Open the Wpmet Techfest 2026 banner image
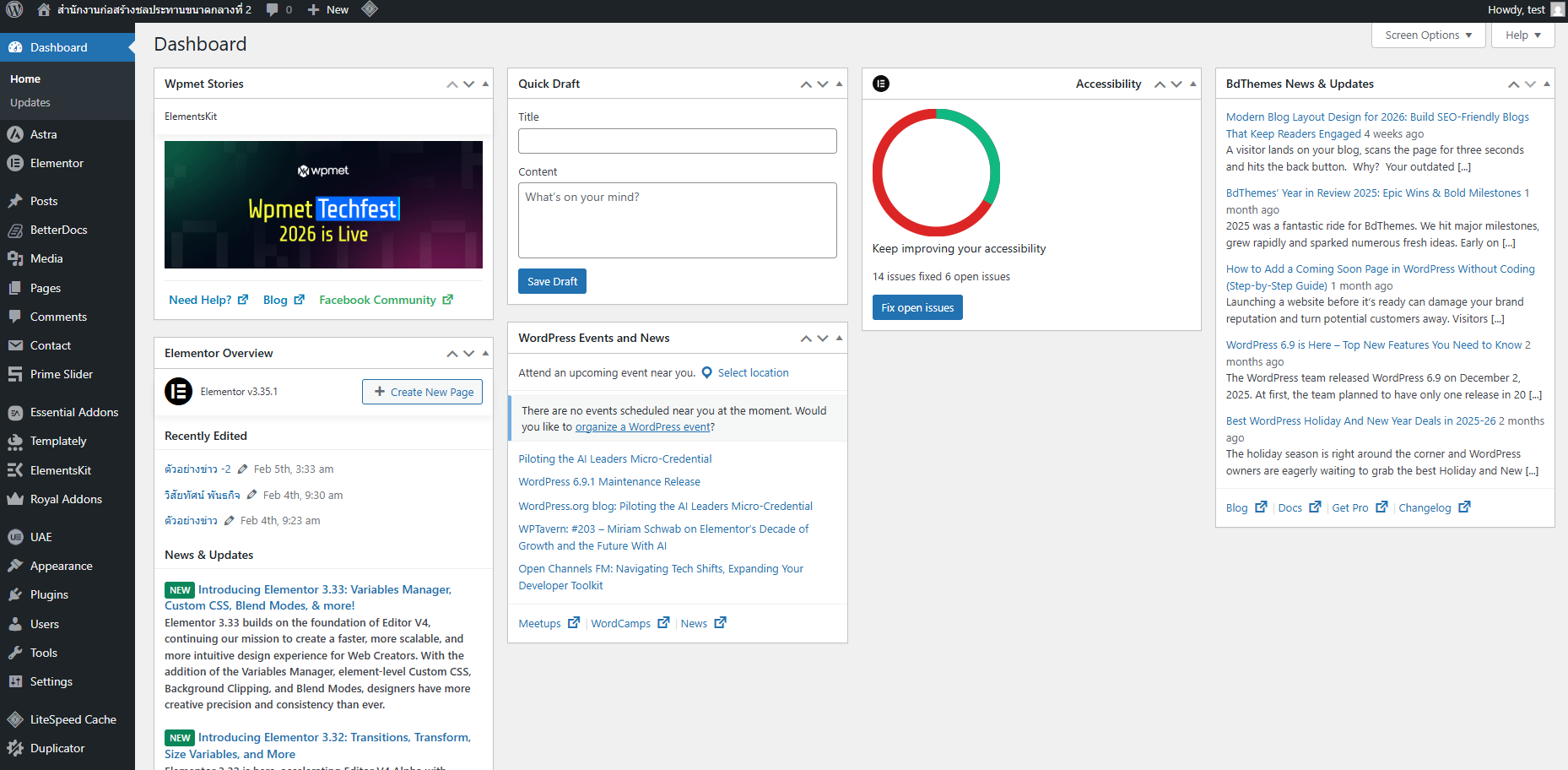The width and height of the screenshot is (1568, 770). coord(323,204)
